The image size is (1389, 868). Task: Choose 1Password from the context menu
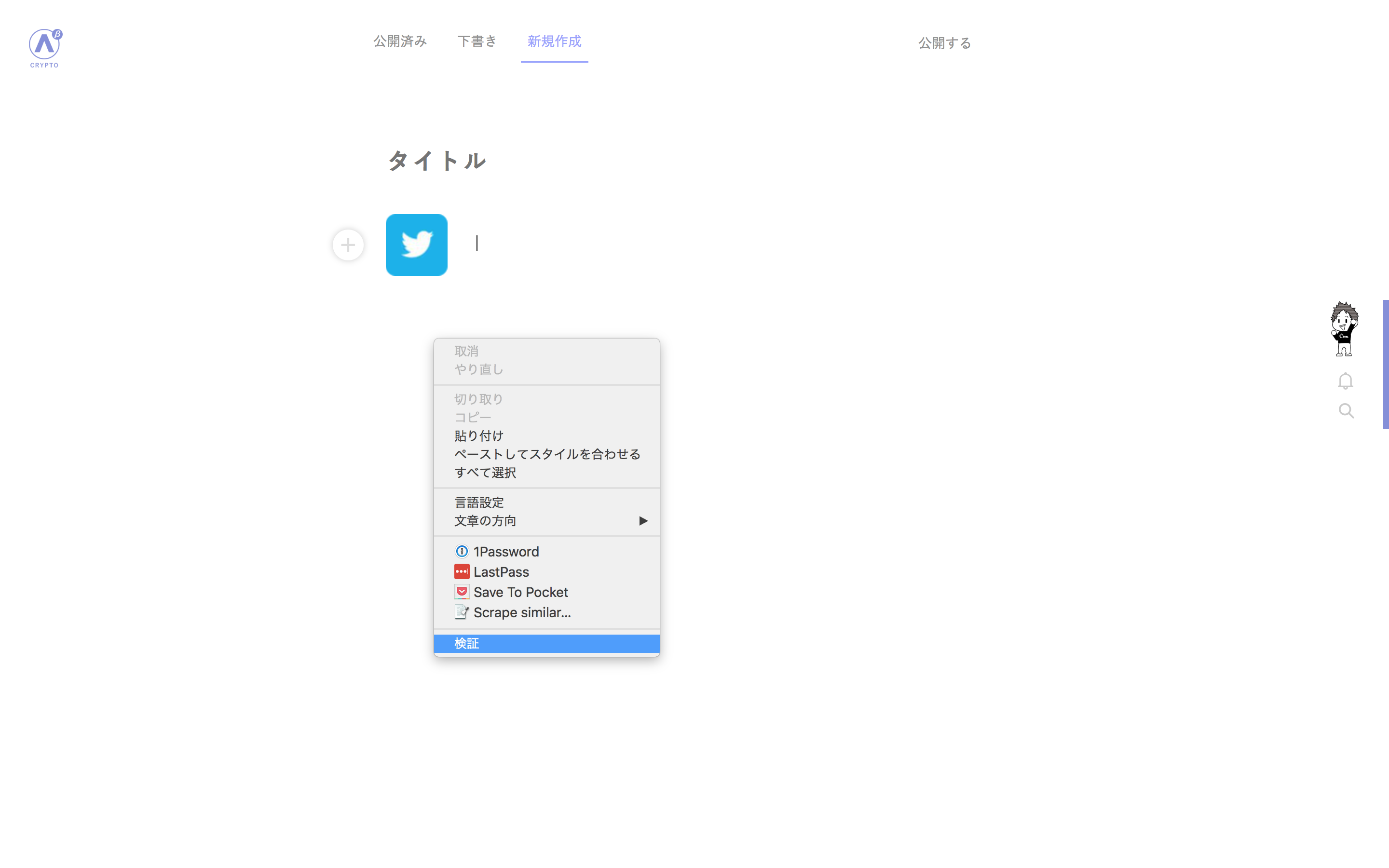click(x=505, y=552)
